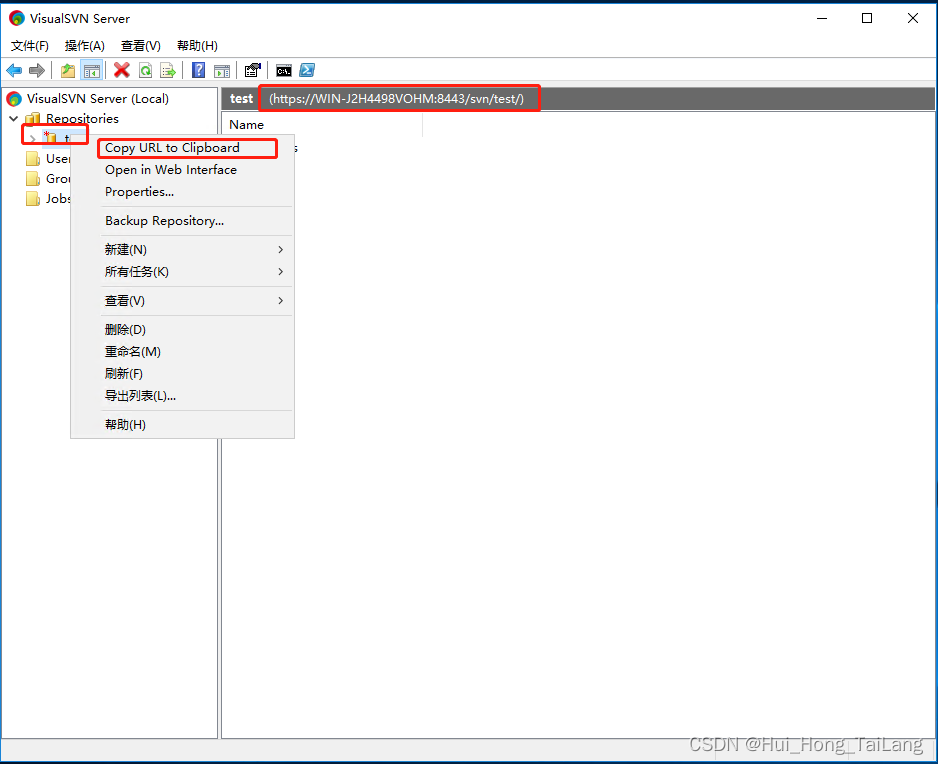The image size is (938, 764).
Task: Open the 操作(A) menu
Action: coord(84,45)
